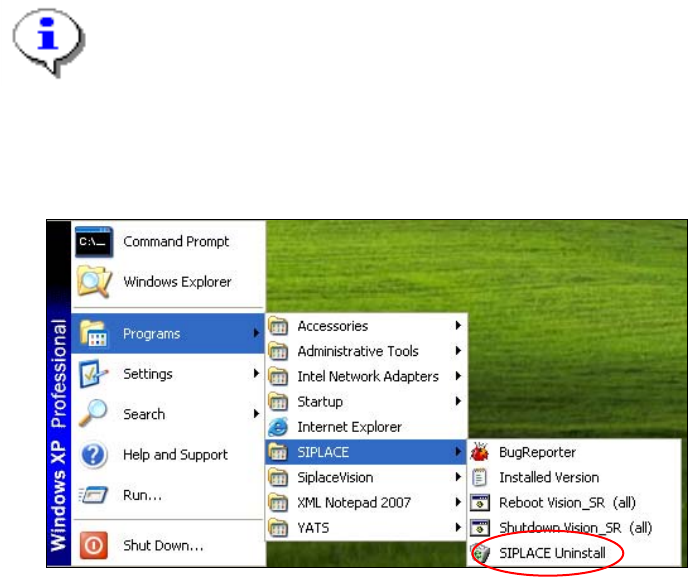Expand YATS submenu arrow
The image size is (688, 577).
(x=458, y=527)
